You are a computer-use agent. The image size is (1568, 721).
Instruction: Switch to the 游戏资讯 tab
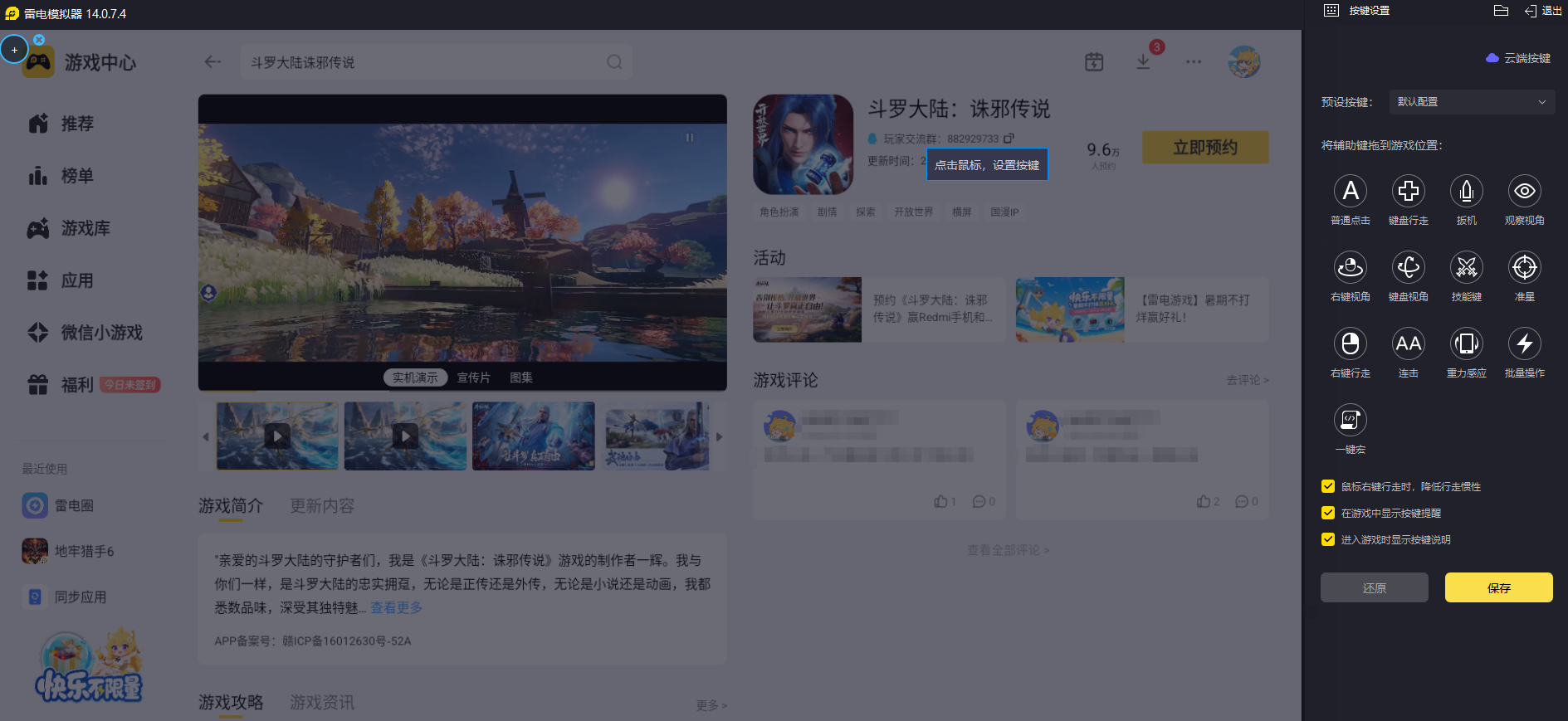pos(322,703)
